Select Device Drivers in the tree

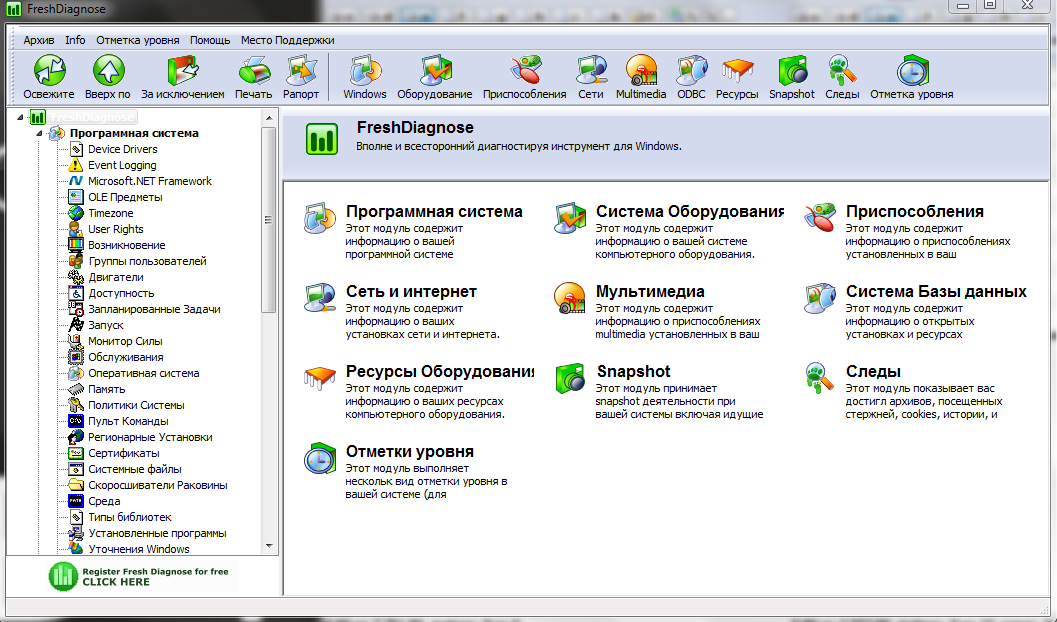122,149
